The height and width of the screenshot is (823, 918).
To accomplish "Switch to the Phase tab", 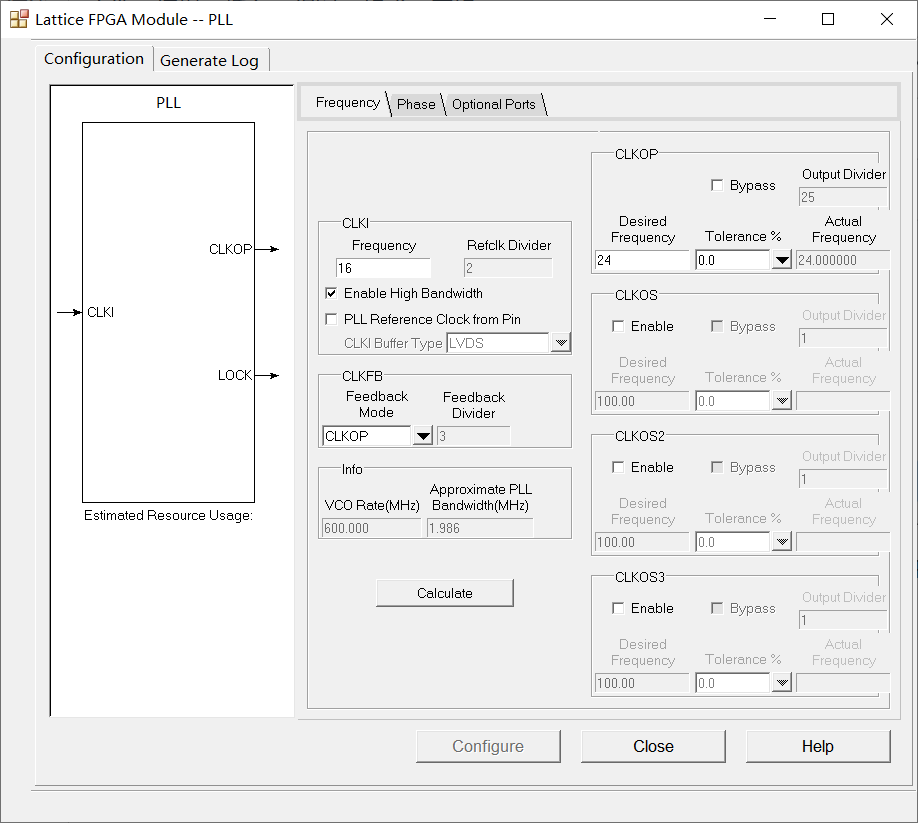I will tap(416, 104).
